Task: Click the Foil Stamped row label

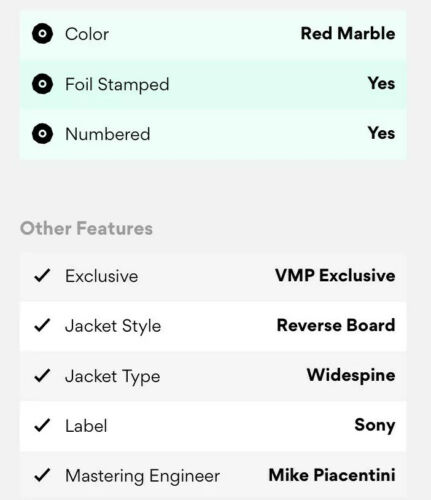Action: coord(117,84)
